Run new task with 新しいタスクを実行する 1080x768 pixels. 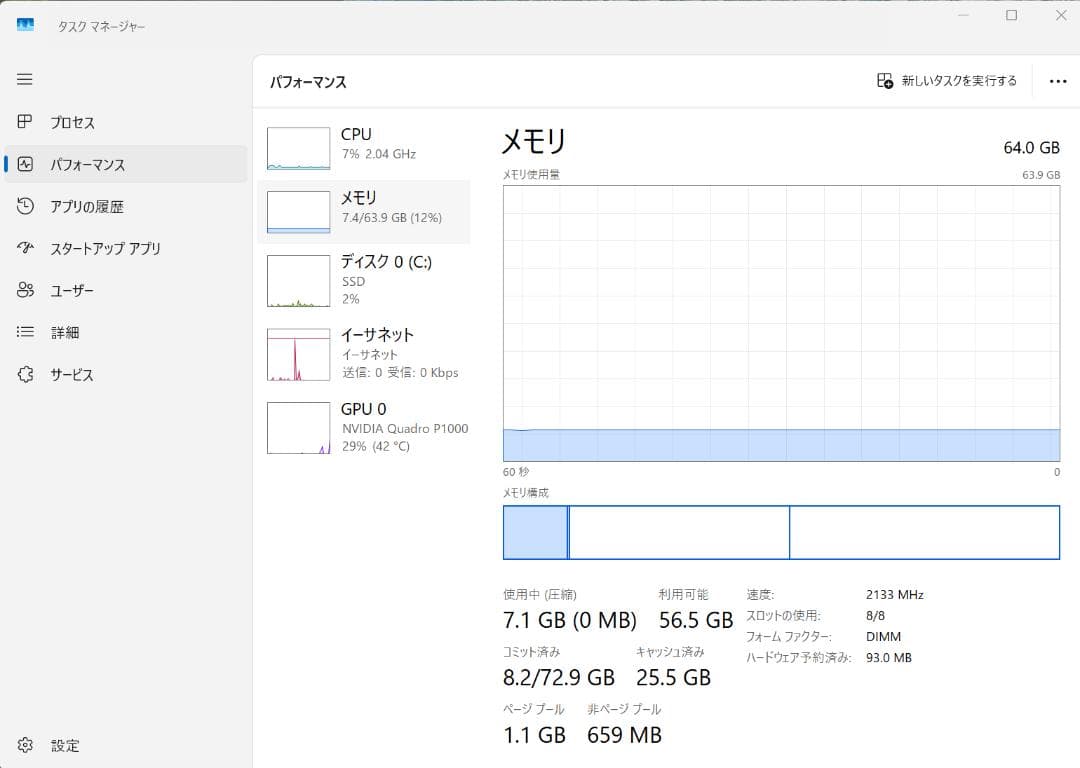click(x=946, y=81)
